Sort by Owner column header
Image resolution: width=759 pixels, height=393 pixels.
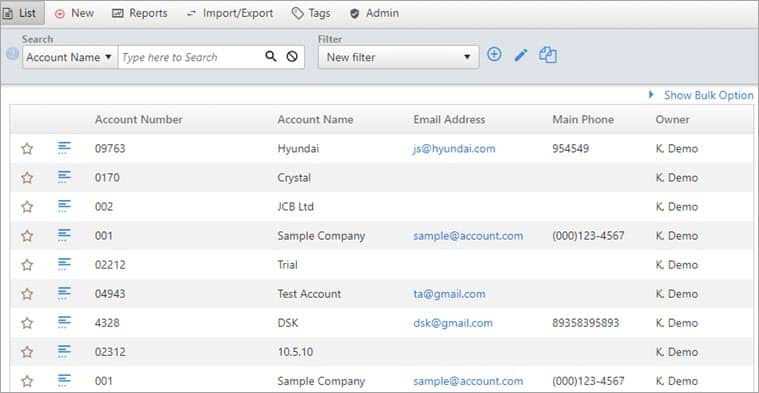(672, 120)
